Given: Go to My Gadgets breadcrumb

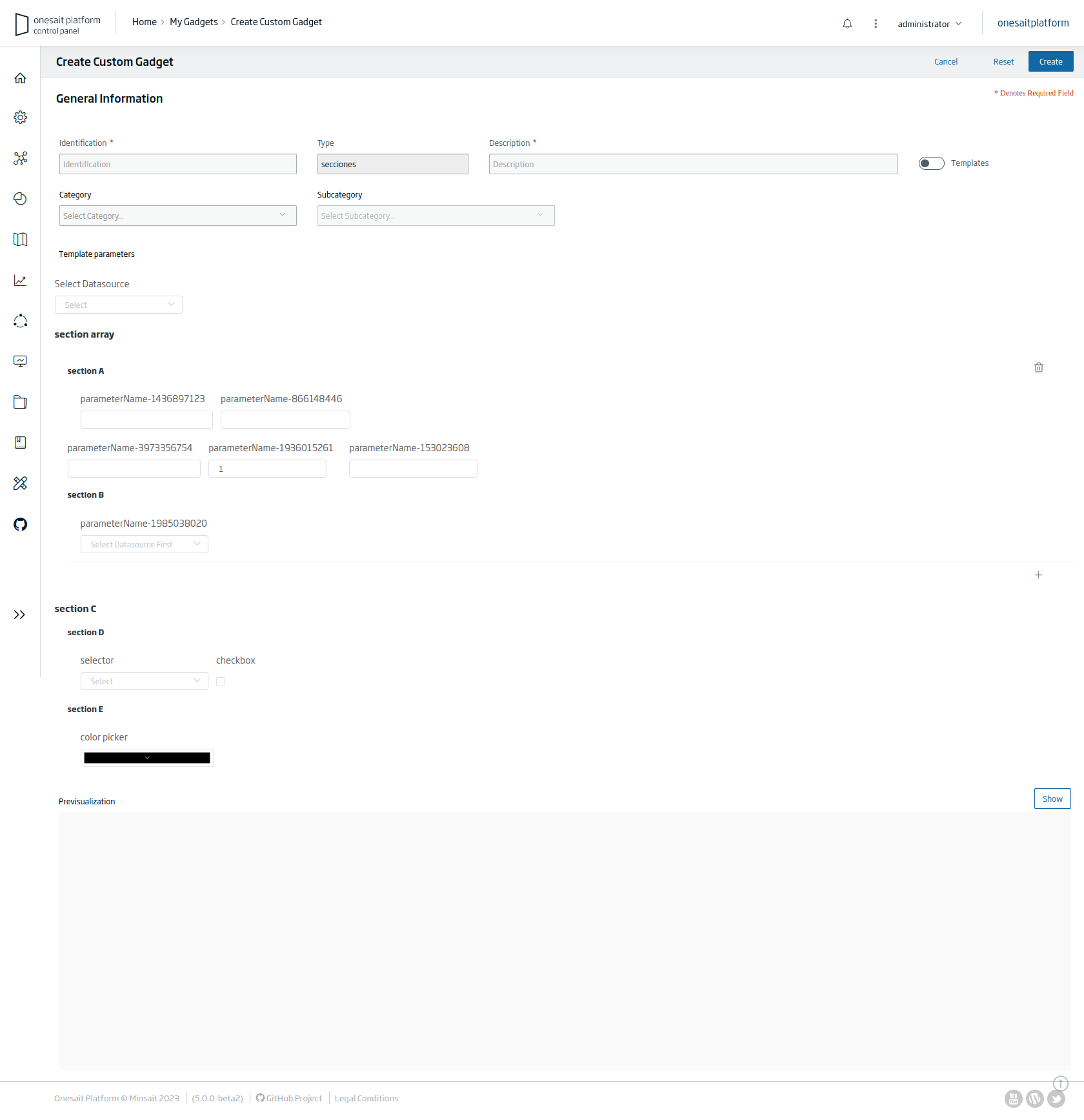Looking at the screenshot, I should click(x=194, y=22).
